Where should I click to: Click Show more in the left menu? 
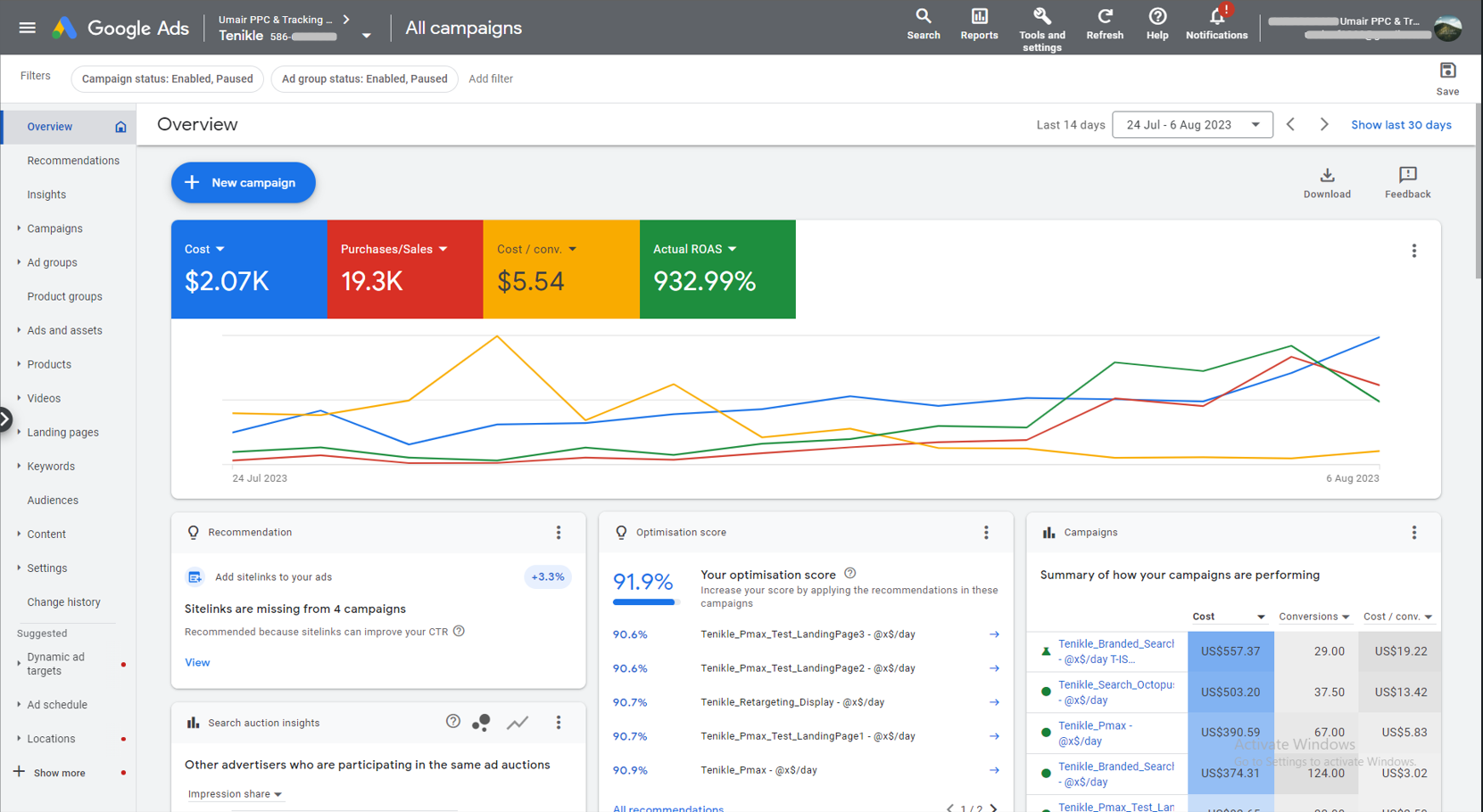59,773
